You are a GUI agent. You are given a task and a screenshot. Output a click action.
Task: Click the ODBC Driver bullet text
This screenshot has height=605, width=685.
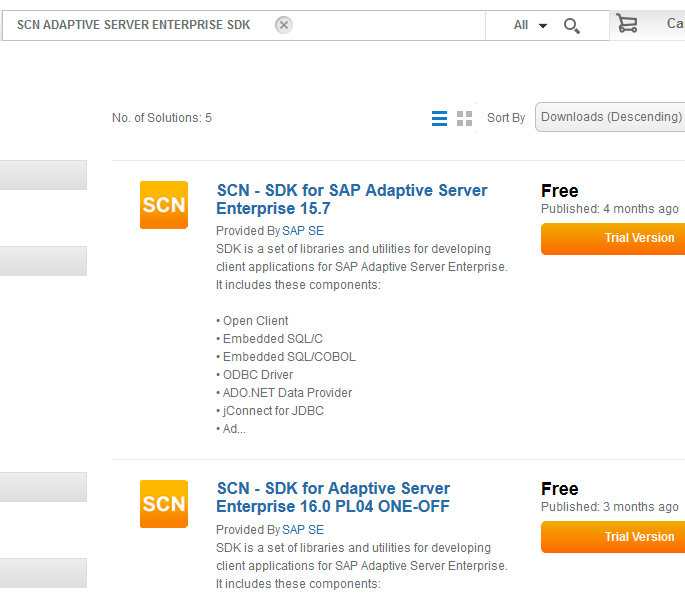[x=258, y=375]
